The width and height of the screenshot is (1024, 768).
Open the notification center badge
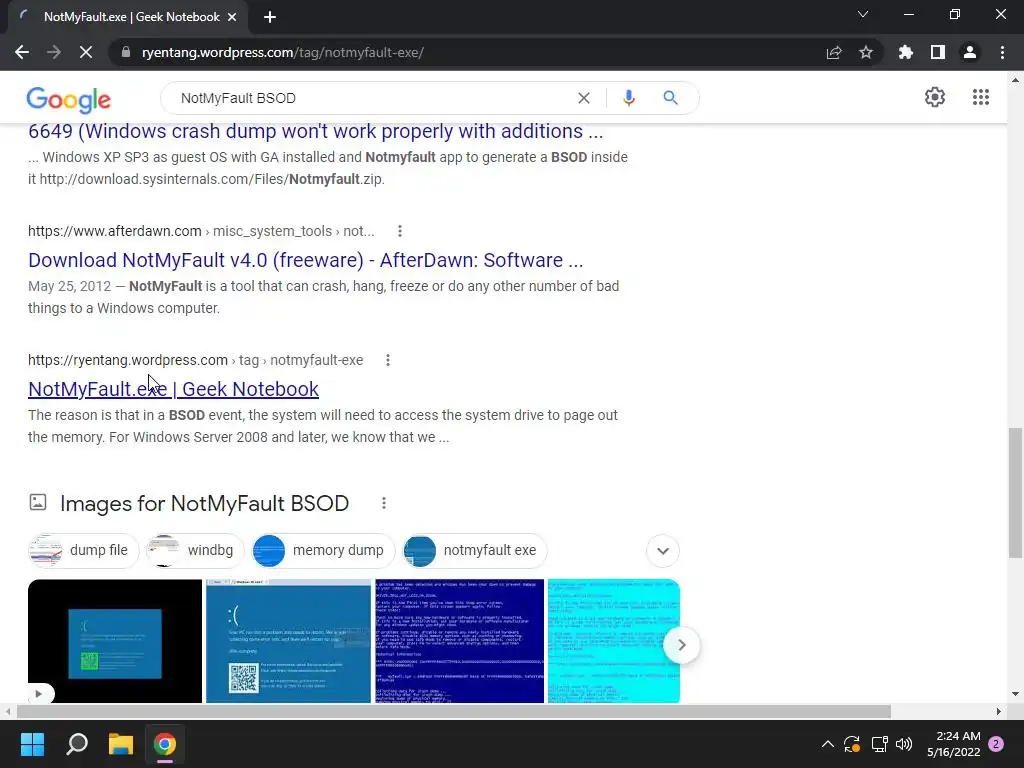(x=996, y=744)
